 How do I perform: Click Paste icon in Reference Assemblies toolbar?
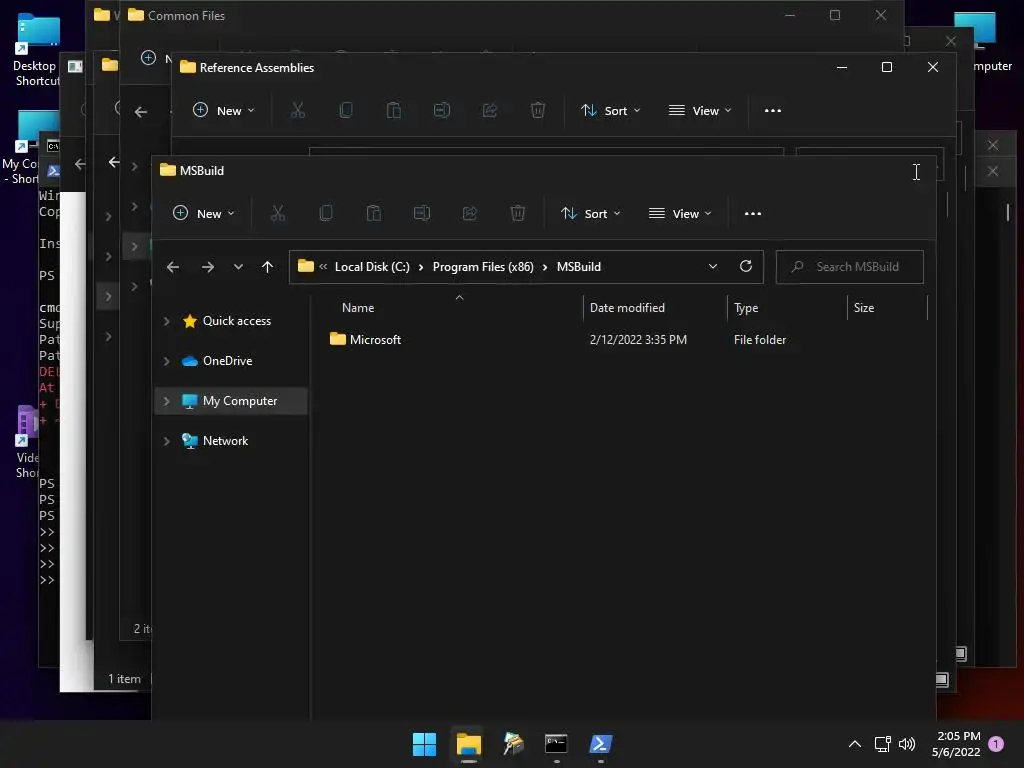[394, 110]
